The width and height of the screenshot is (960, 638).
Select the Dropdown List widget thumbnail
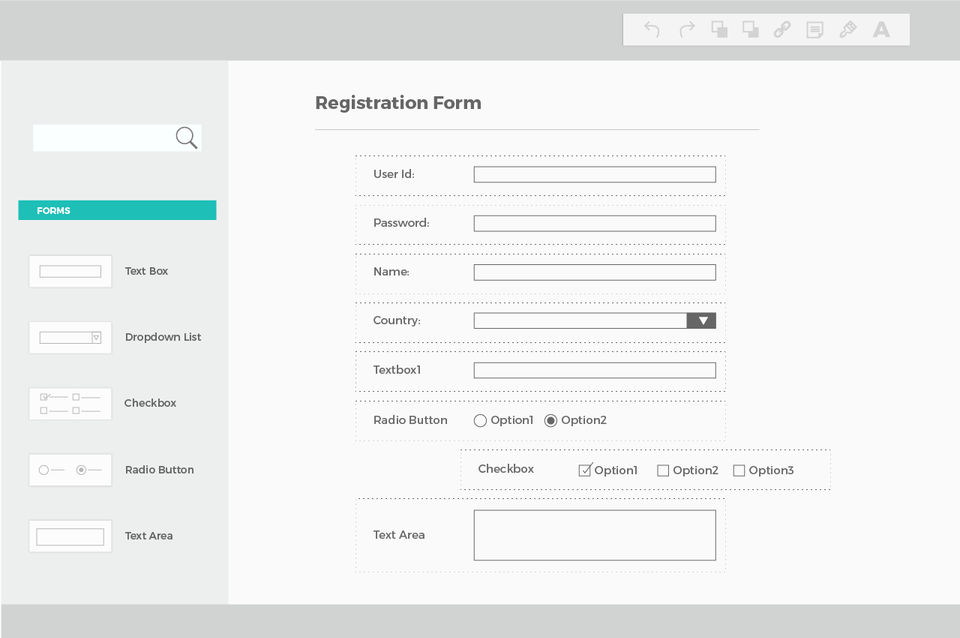pos(70,337)
